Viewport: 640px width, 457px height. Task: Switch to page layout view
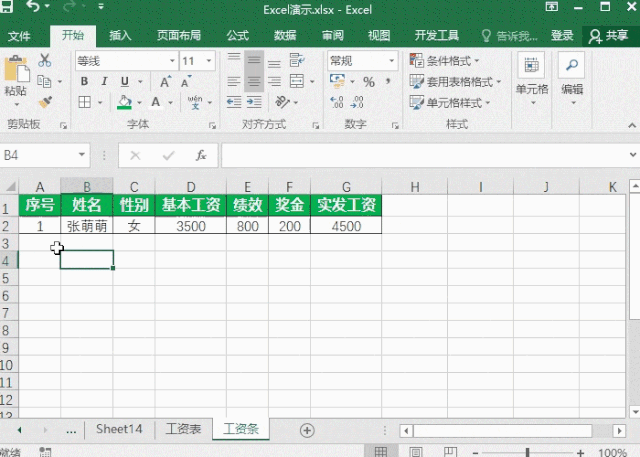(x=416, y=452)
